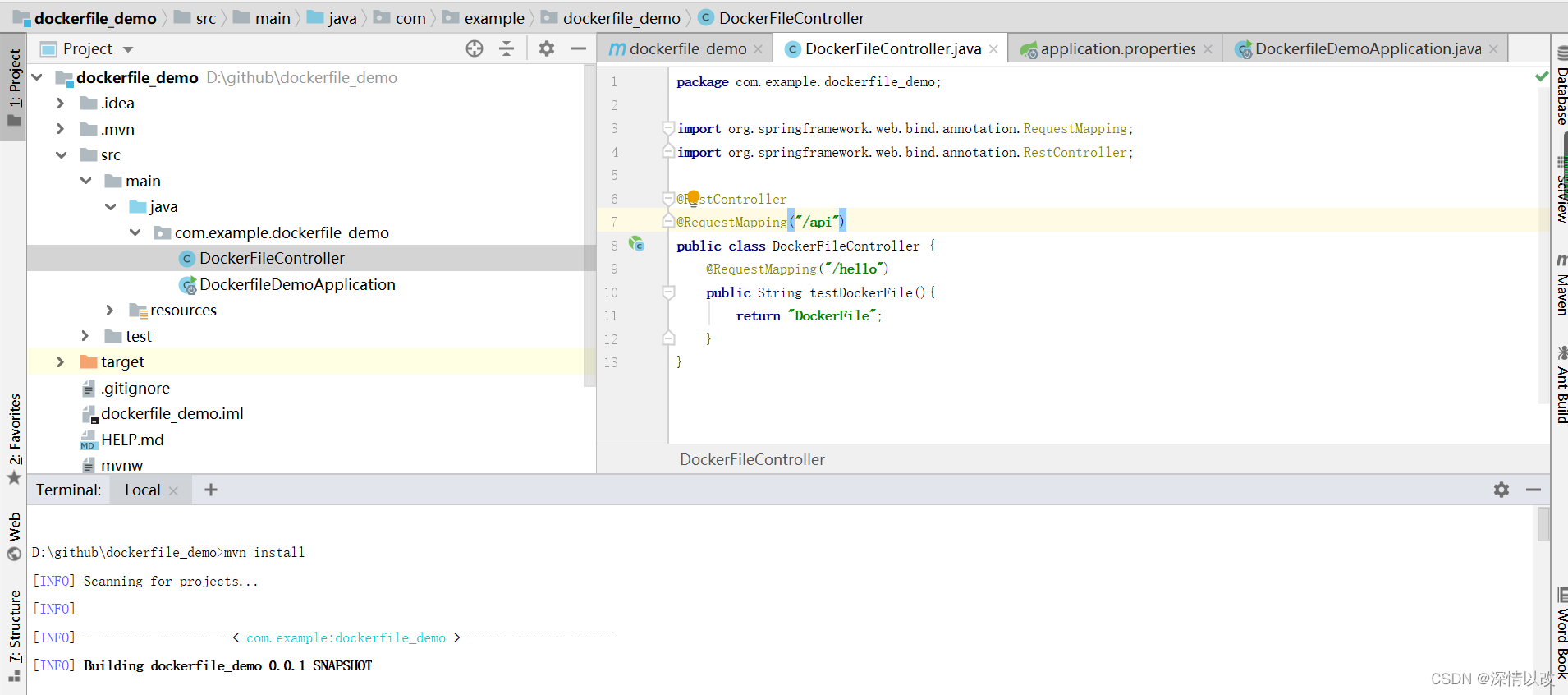Expand the .mvn folder
This screenshot has width=1568, height=695.
61,129
